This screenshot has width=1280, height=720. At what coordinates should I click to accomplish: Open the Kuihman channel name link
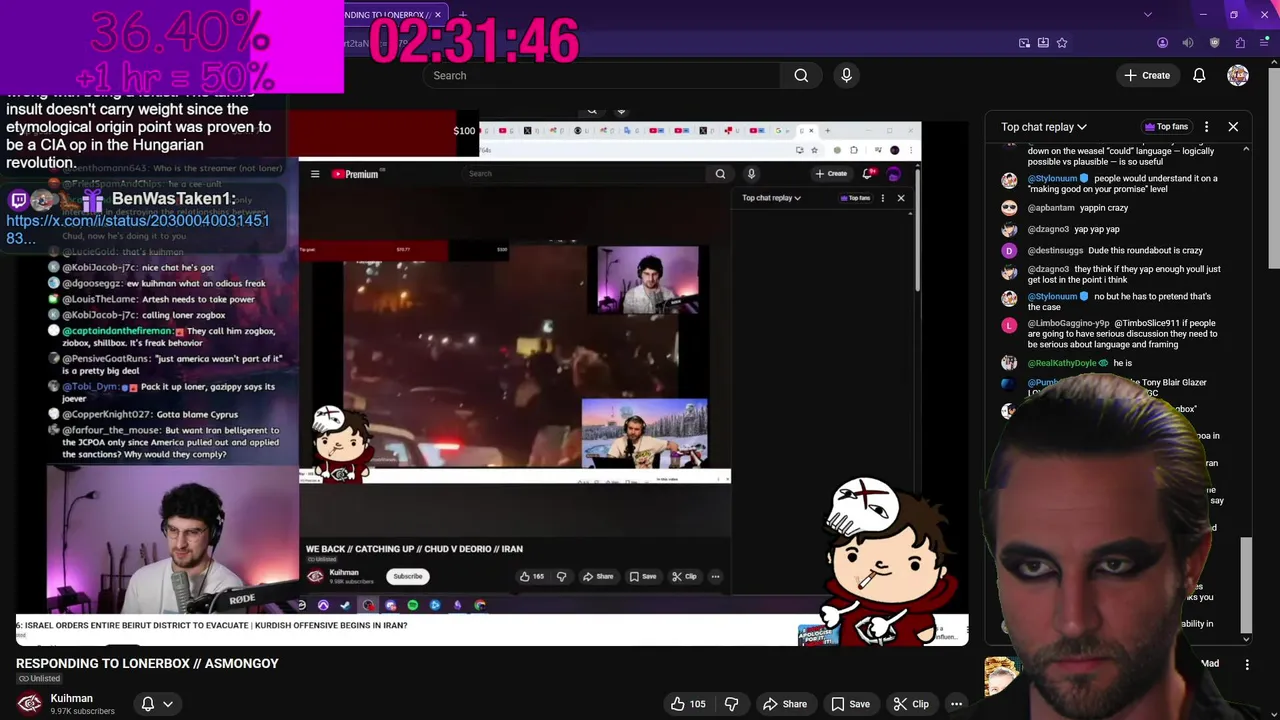coord(71,698)
